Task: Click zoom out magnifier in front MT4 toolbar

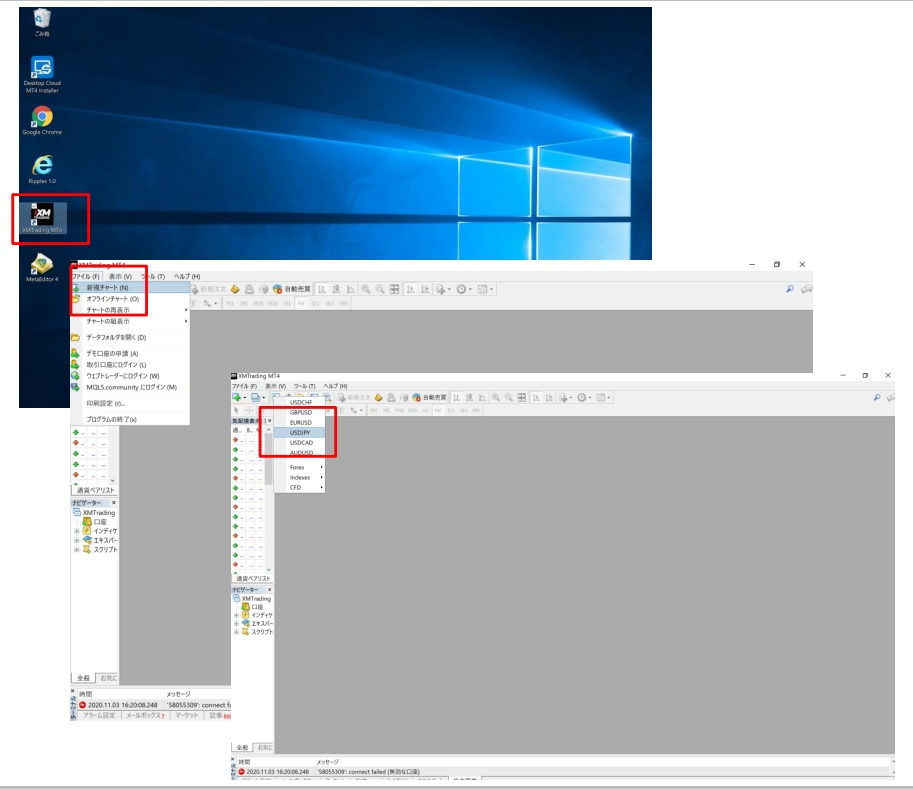Action: [x=508, y=398]
